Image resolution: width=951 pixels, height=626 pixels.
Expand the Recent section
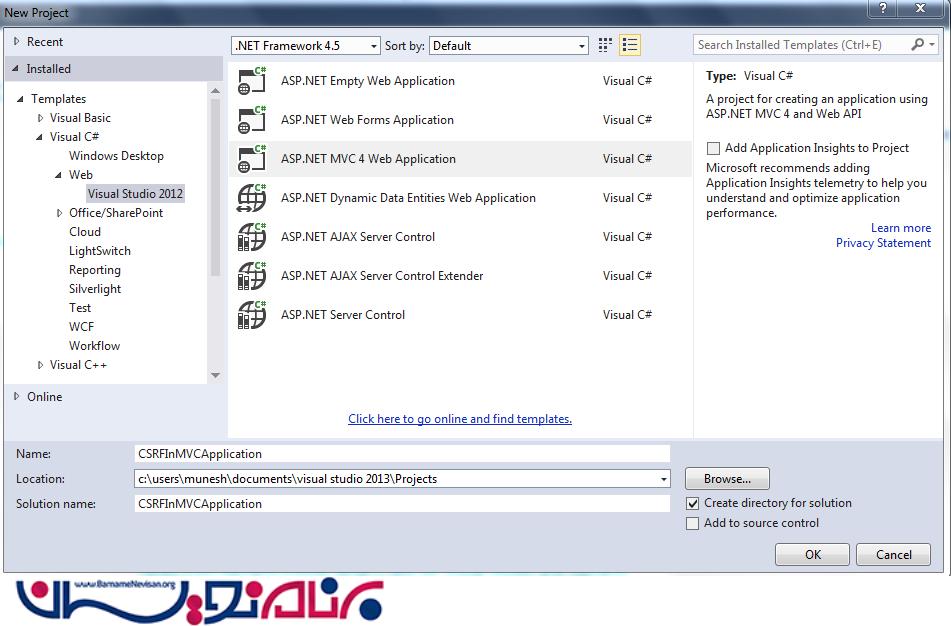pyautogui.click(x=16, y=41)
